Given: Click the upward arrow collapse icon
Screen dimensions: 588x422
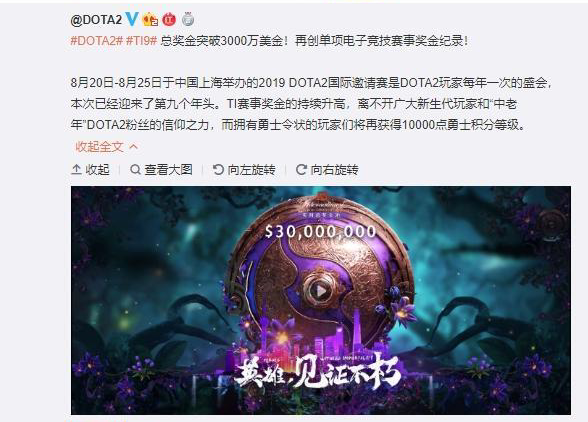Looking at the screenshot, I should tap(76, 170).
